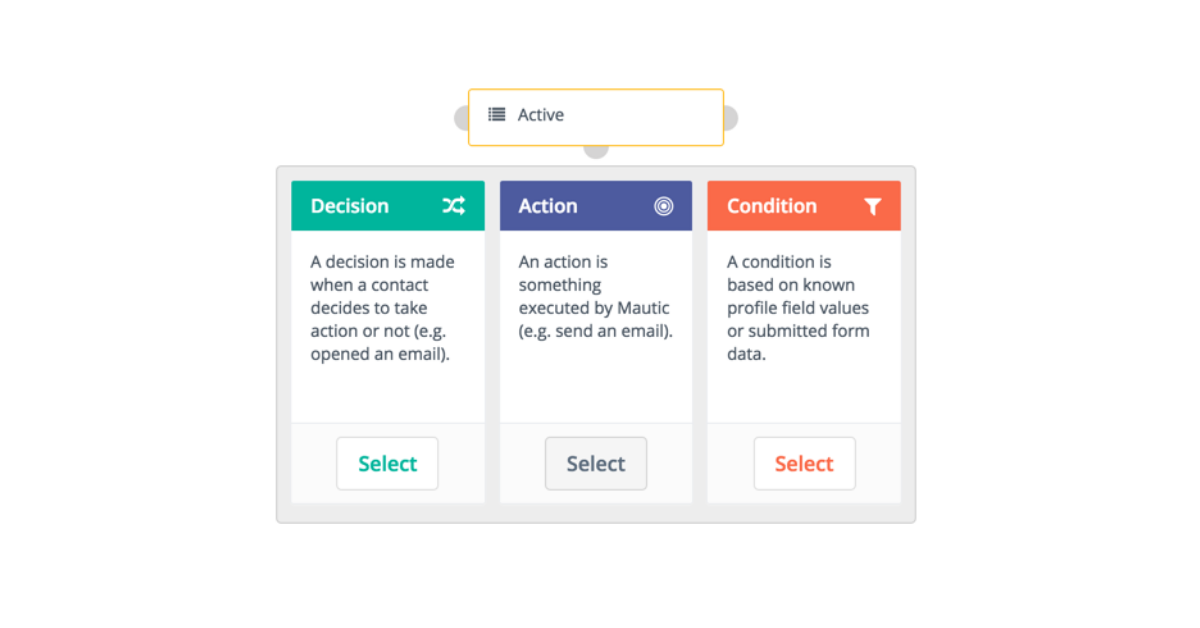
Task: Click the Decision description paragraph
Action: click(382, 308)
